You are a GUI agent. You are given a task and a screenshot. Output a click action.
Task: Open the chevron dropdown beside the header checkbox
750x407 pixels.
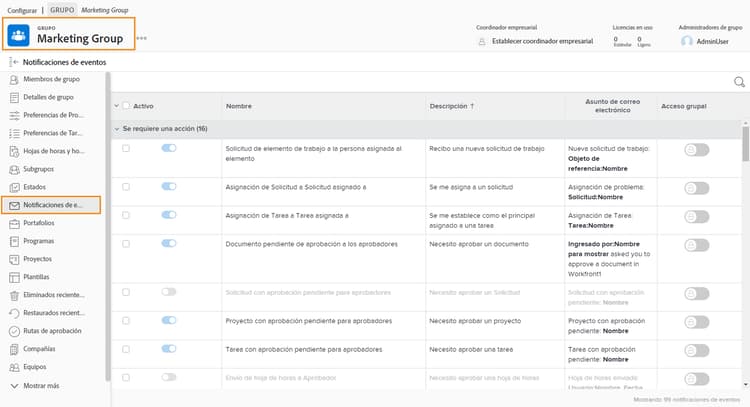[116, 106]
